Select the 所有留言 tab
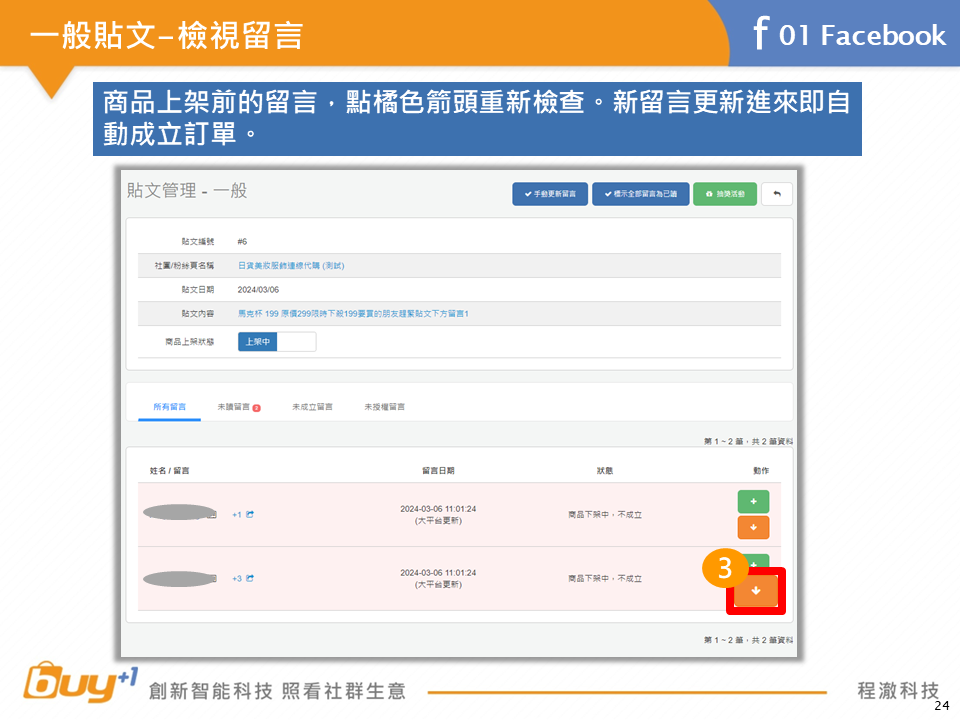The image size is (960, 720). (169, 407)
